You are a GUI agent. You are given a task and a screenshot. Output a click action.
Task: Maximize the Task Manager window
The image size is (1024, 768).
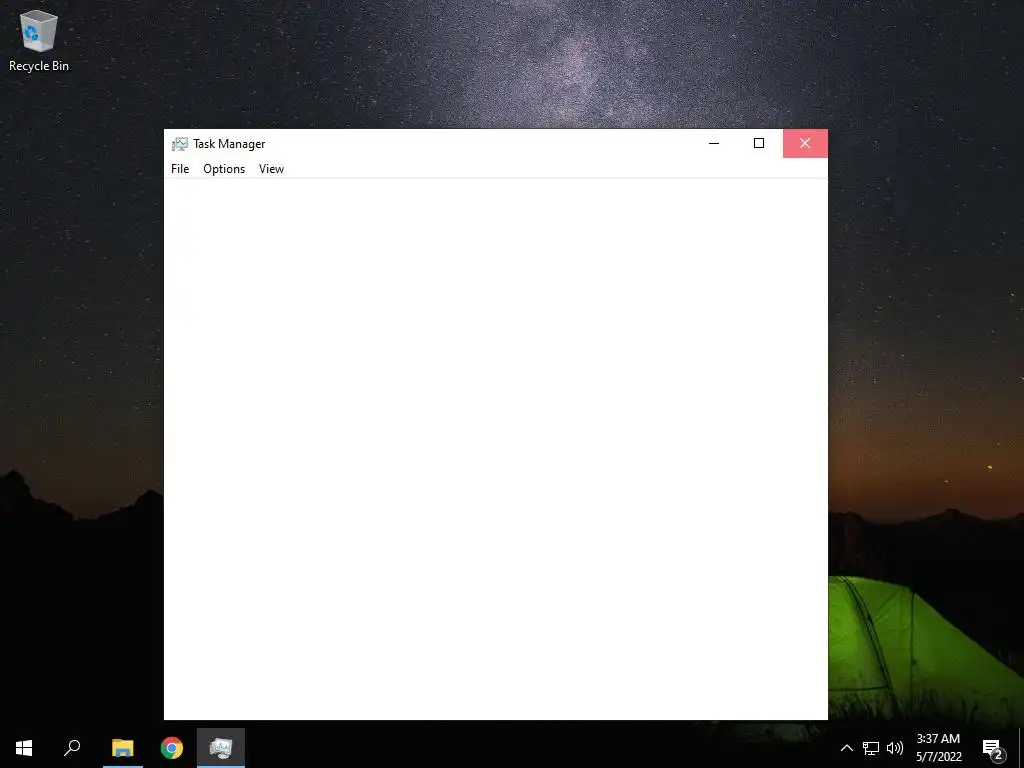[x=759, y=143]
